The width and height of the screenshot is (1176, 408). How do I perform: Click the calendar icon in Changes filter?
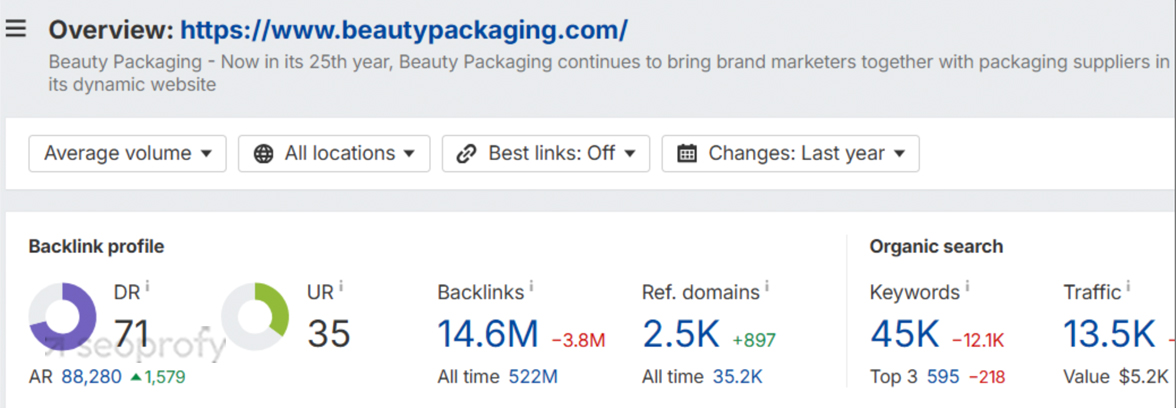coord(686,154)
